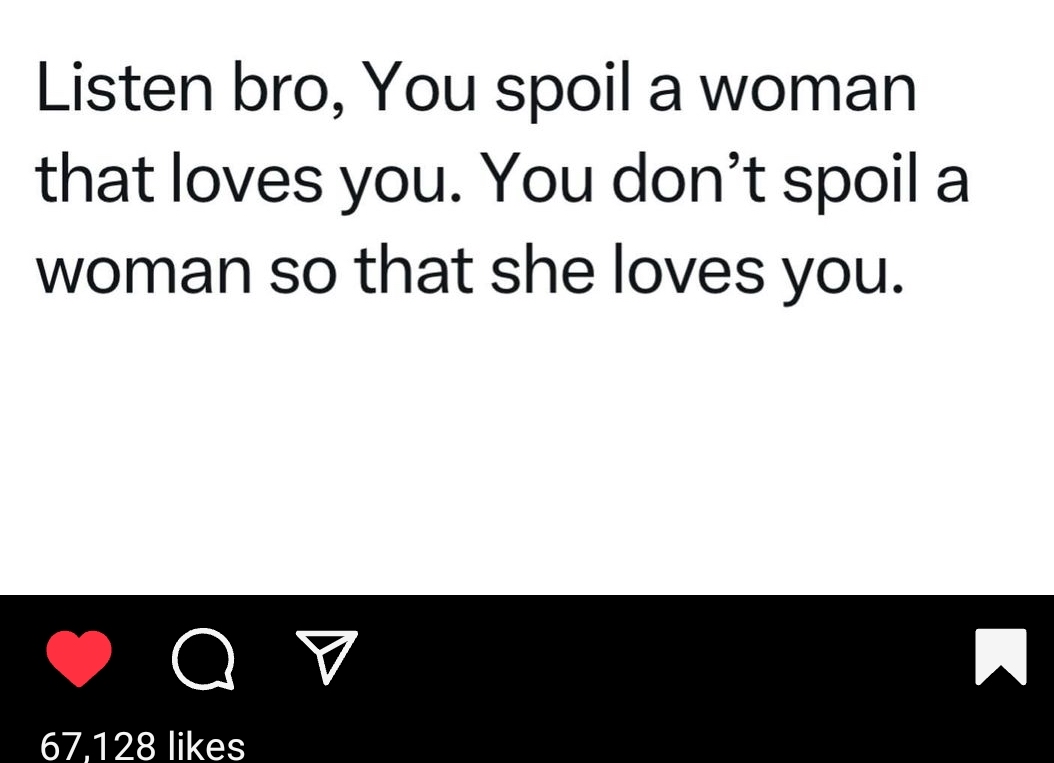The image size is (1054, 763).
Task: Click the "woman so that she loves you" line
Action: tap(470, 271)
